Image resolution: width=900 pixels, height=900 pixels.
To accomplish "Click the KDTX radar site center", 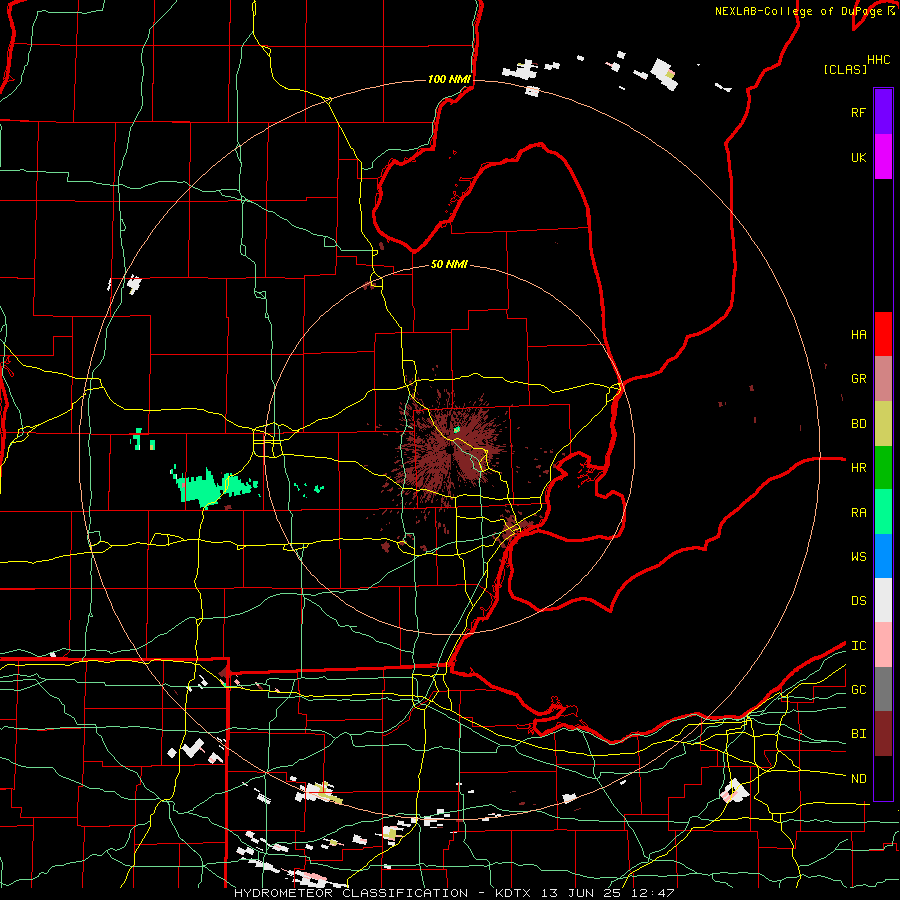I will [x=450, y=451].
